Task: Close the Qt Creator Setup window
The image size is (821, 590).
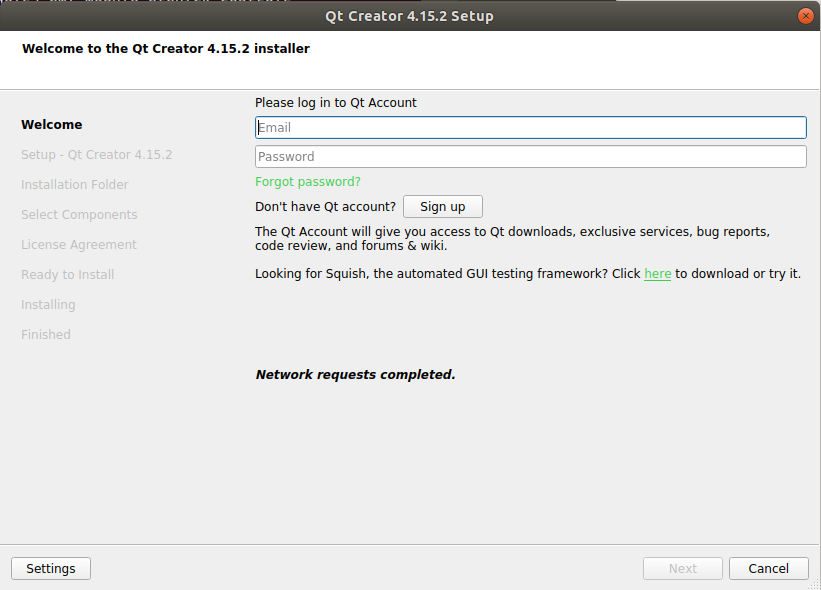Action: point(806,16)
